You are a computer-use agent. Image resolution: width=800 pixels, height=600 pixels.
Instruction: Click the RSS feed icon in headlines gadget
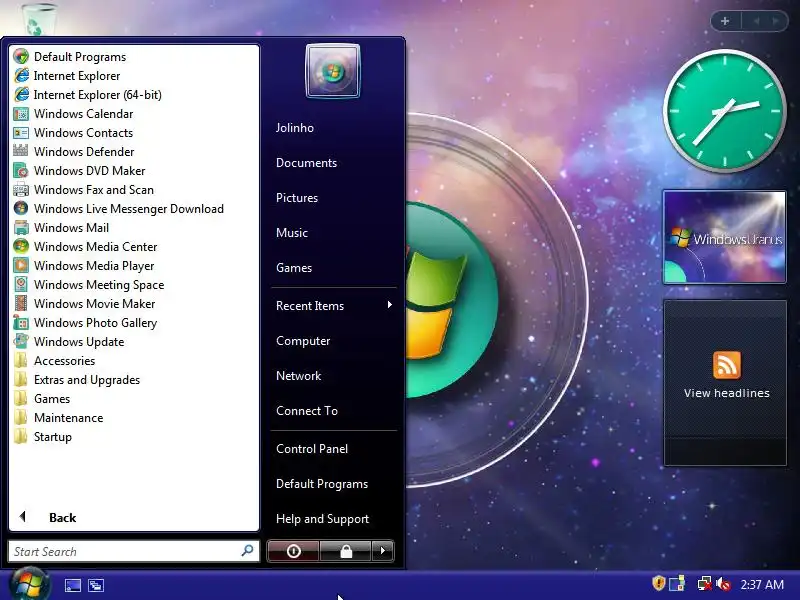point(727,365)
